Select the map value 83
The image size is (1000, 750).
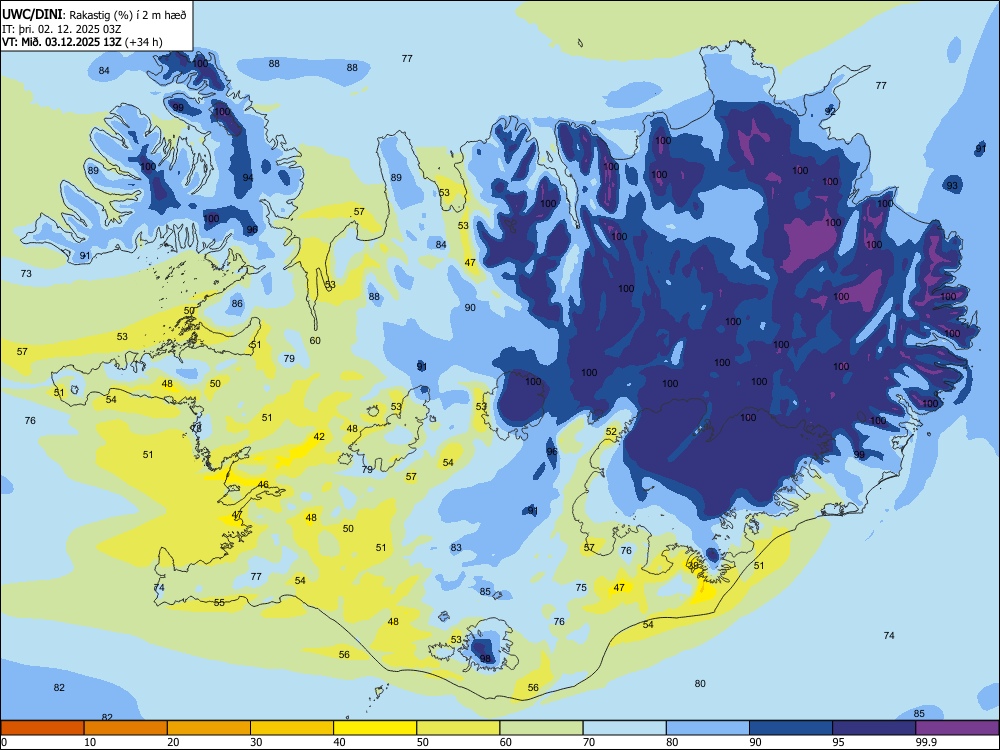(456, 547)
